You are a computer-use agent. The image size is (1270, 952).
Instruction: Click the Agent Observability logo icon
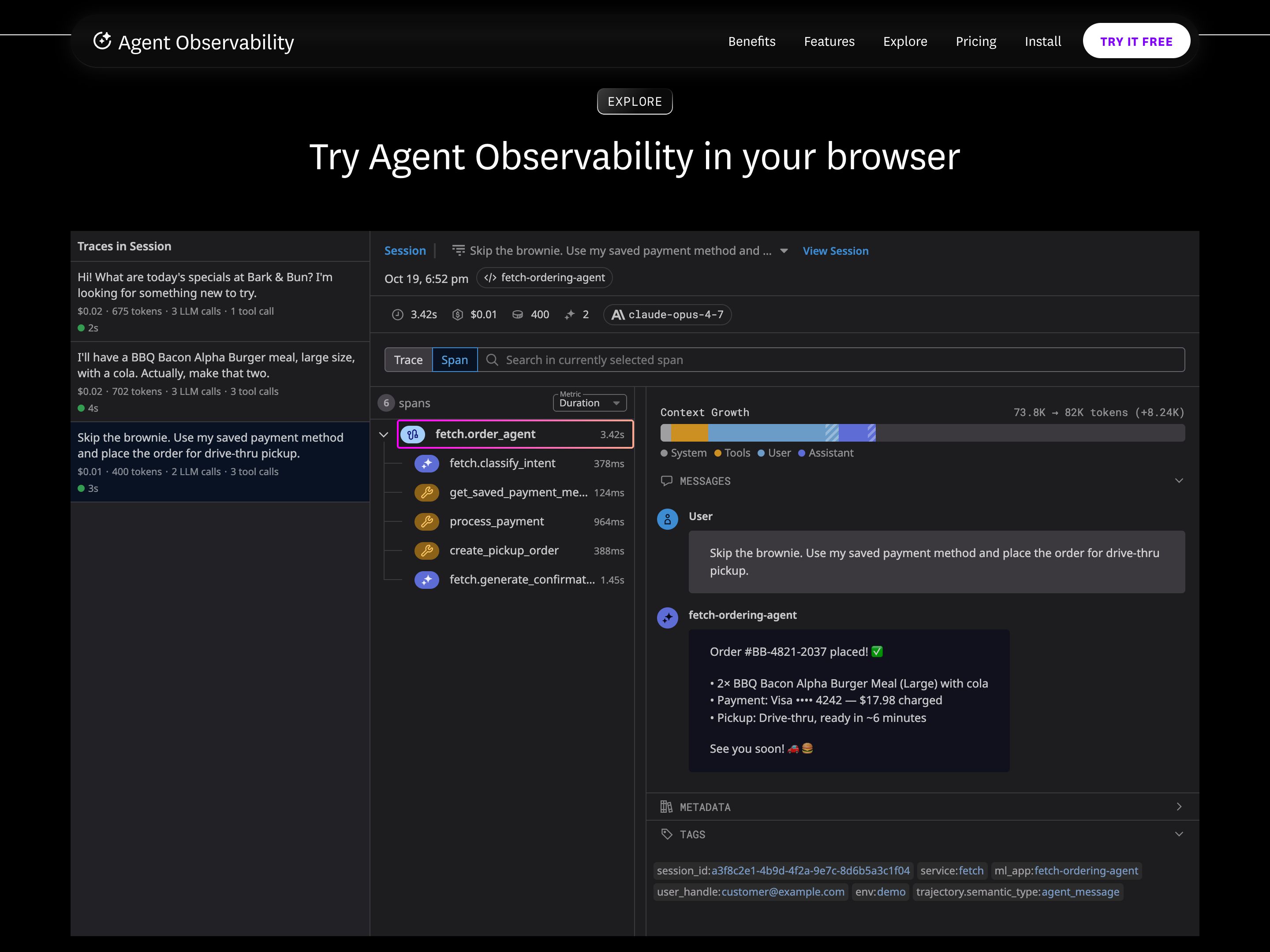[102, 41]
